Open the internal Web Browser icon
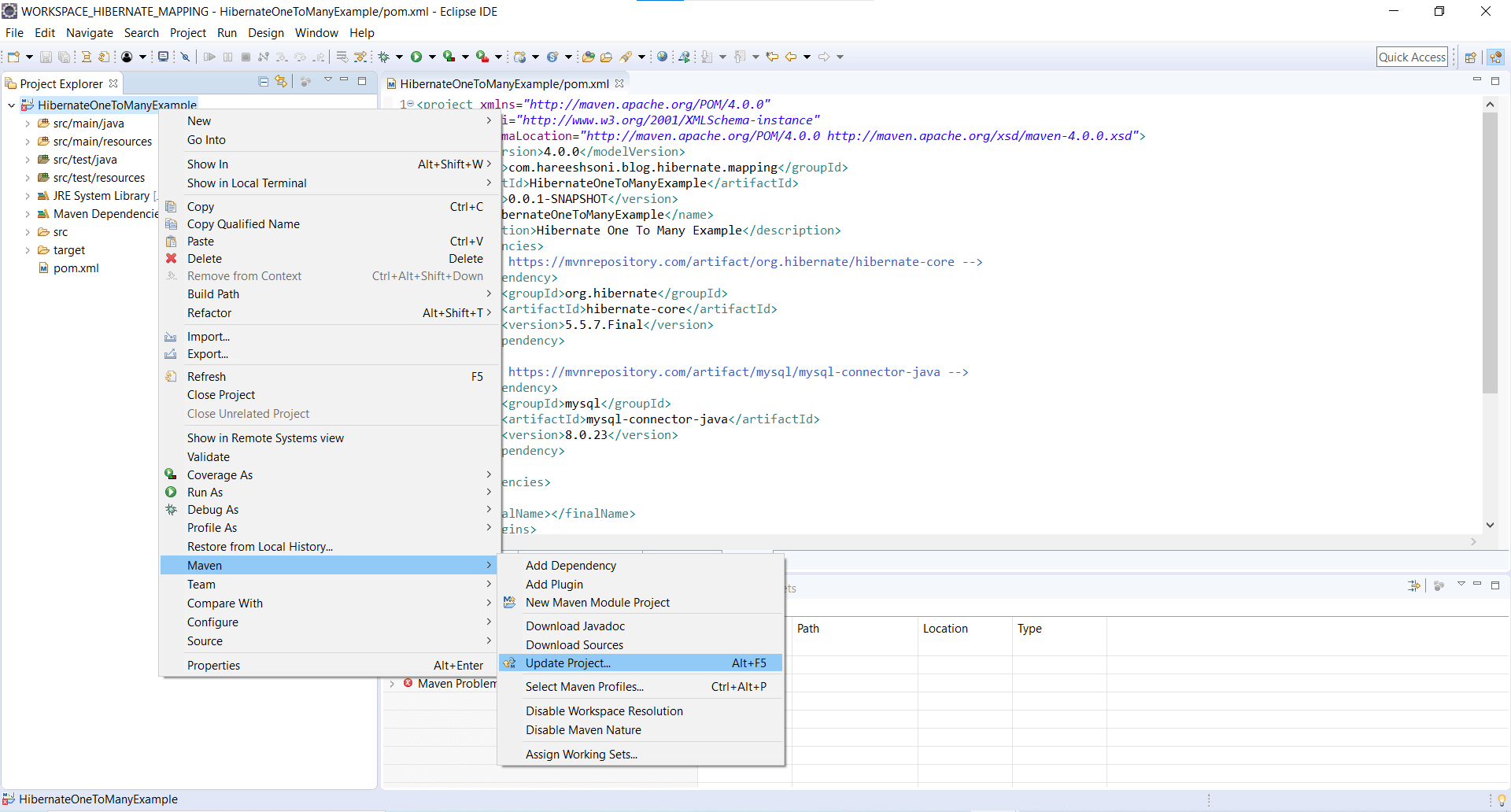 663,56
